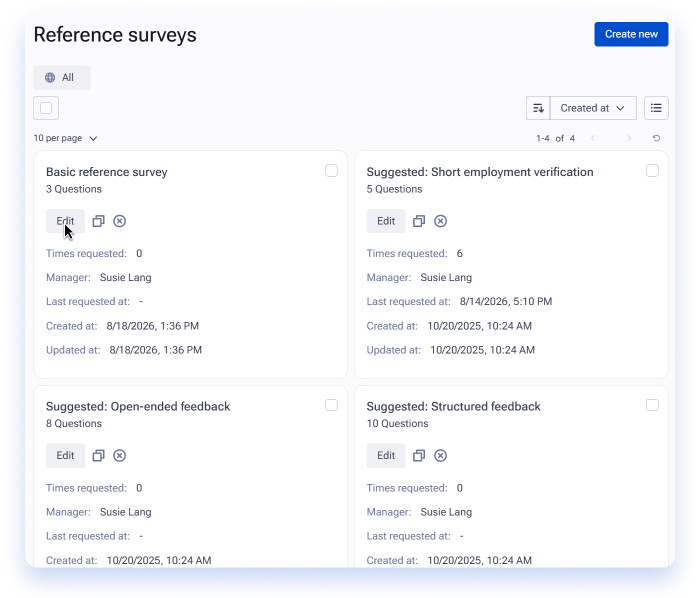The image size is (700, 598).
Task: Toggle sort direction icon
Action: click(538, 108)
